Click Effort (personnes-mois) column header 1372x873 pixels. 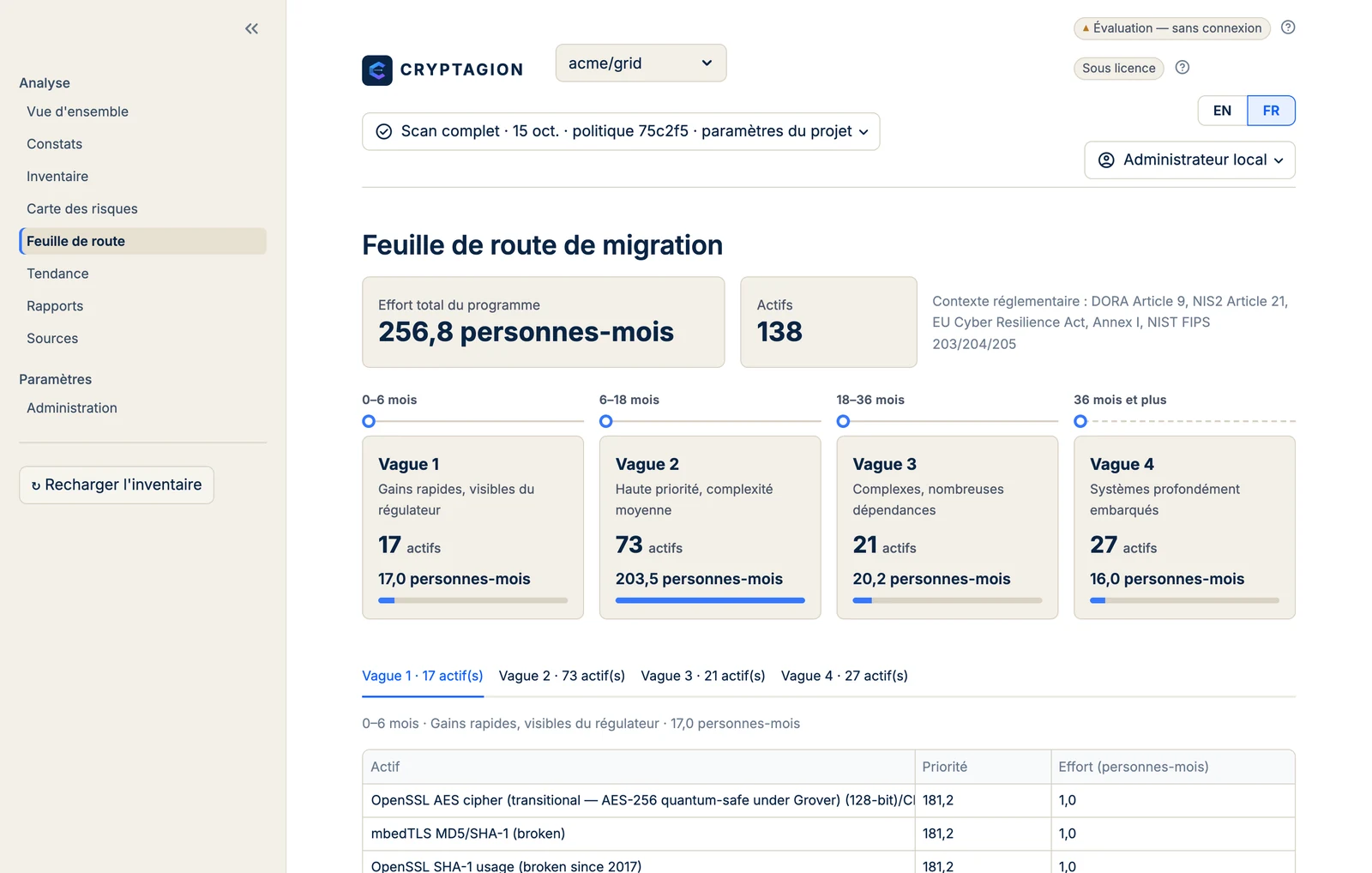click(1173, 767)
